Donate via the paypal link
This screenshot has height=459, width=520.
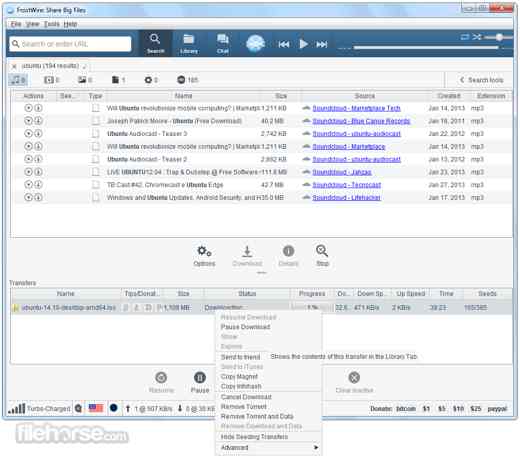[x=497, y=409]
